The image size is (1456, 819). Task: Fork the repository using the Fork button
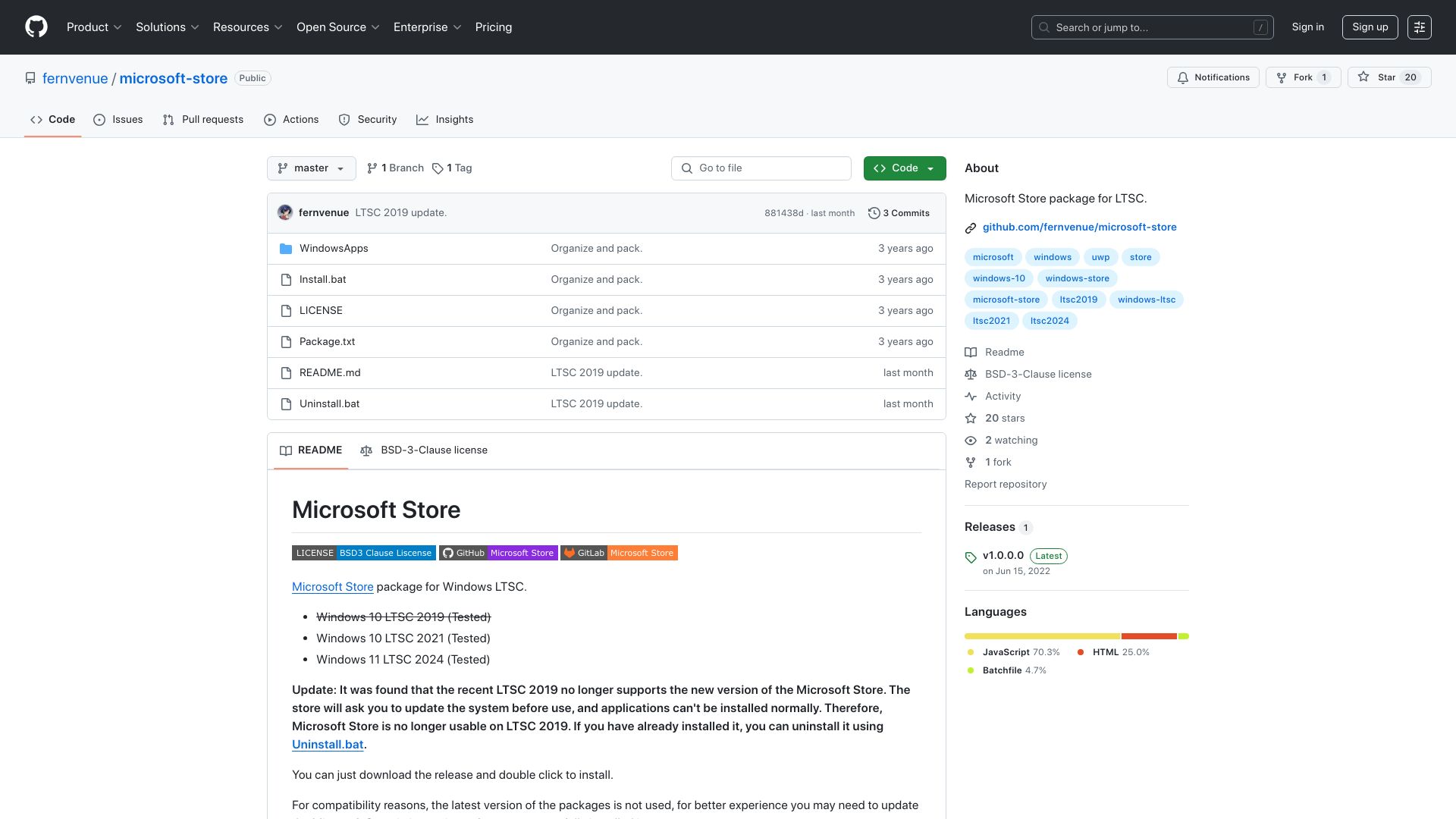point(1303,77)
